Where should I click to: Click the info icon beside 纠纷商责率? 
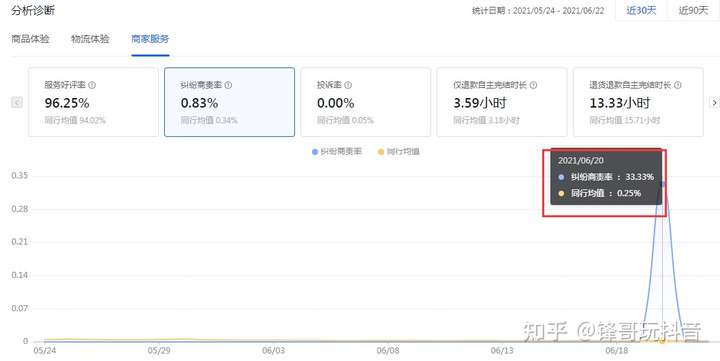[228, 85]
